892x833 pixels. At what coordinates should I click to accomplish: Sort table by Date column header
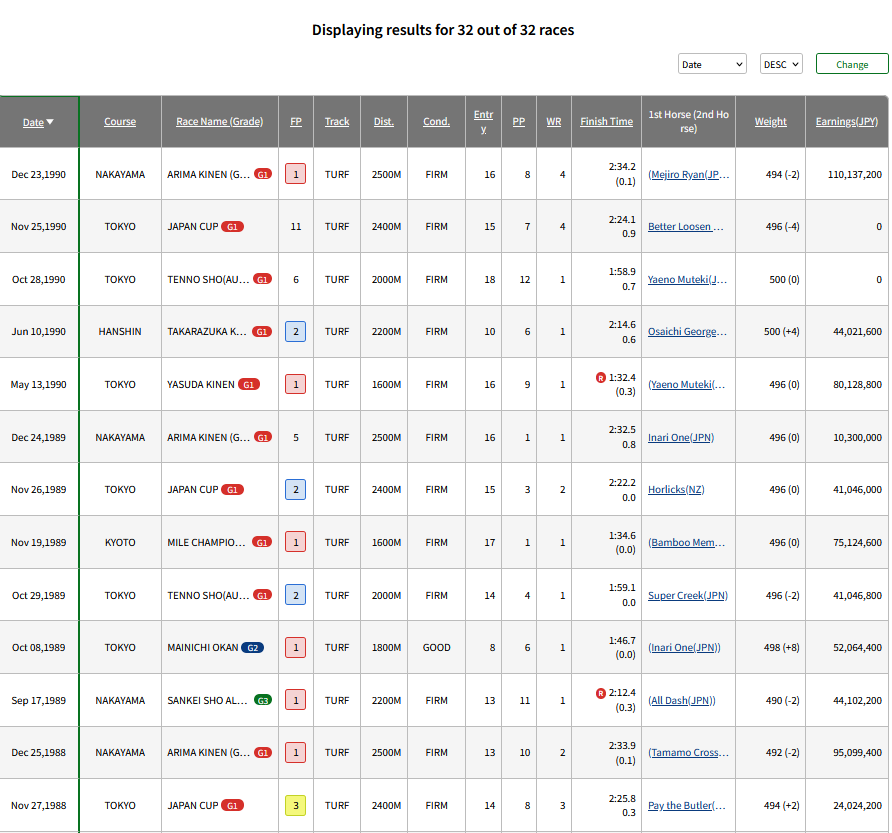[x=38, y=122]
